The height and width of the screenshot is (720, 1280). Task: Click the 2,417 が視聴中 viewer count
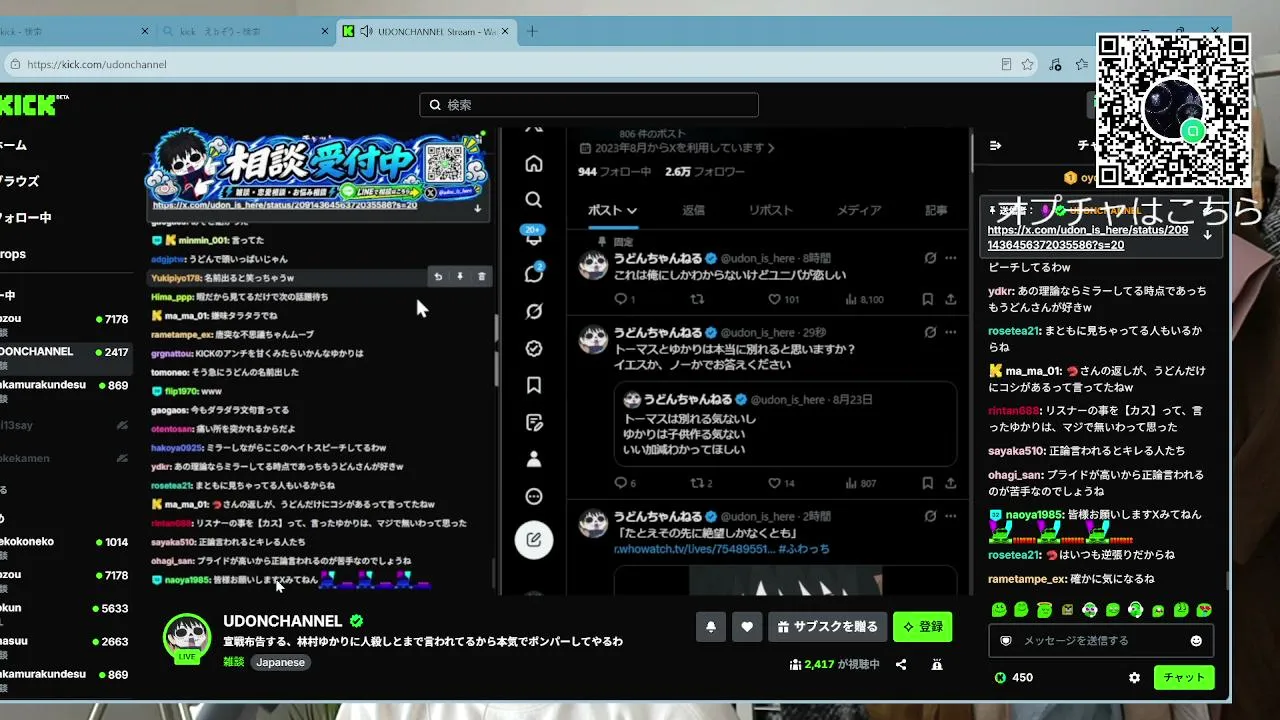834,664
